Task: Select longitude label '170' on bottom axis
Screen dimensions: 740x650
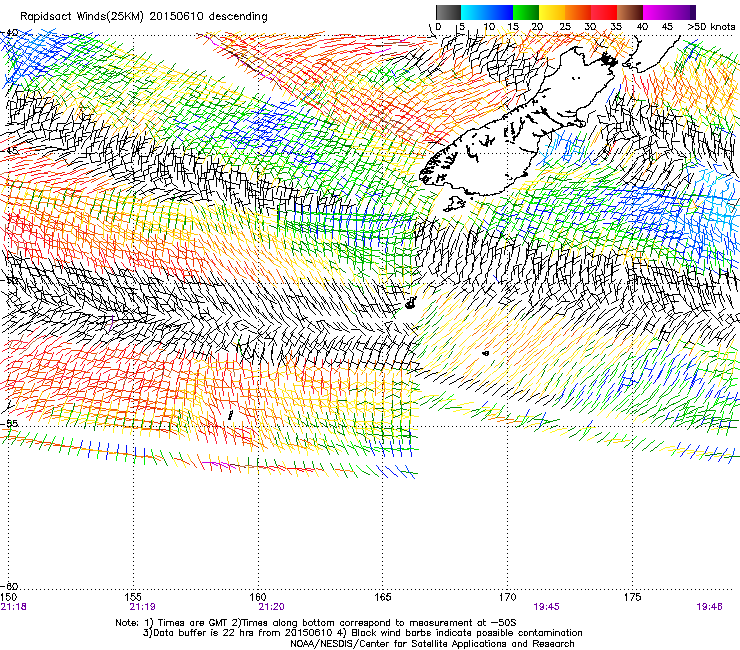Action: point(507,597)
